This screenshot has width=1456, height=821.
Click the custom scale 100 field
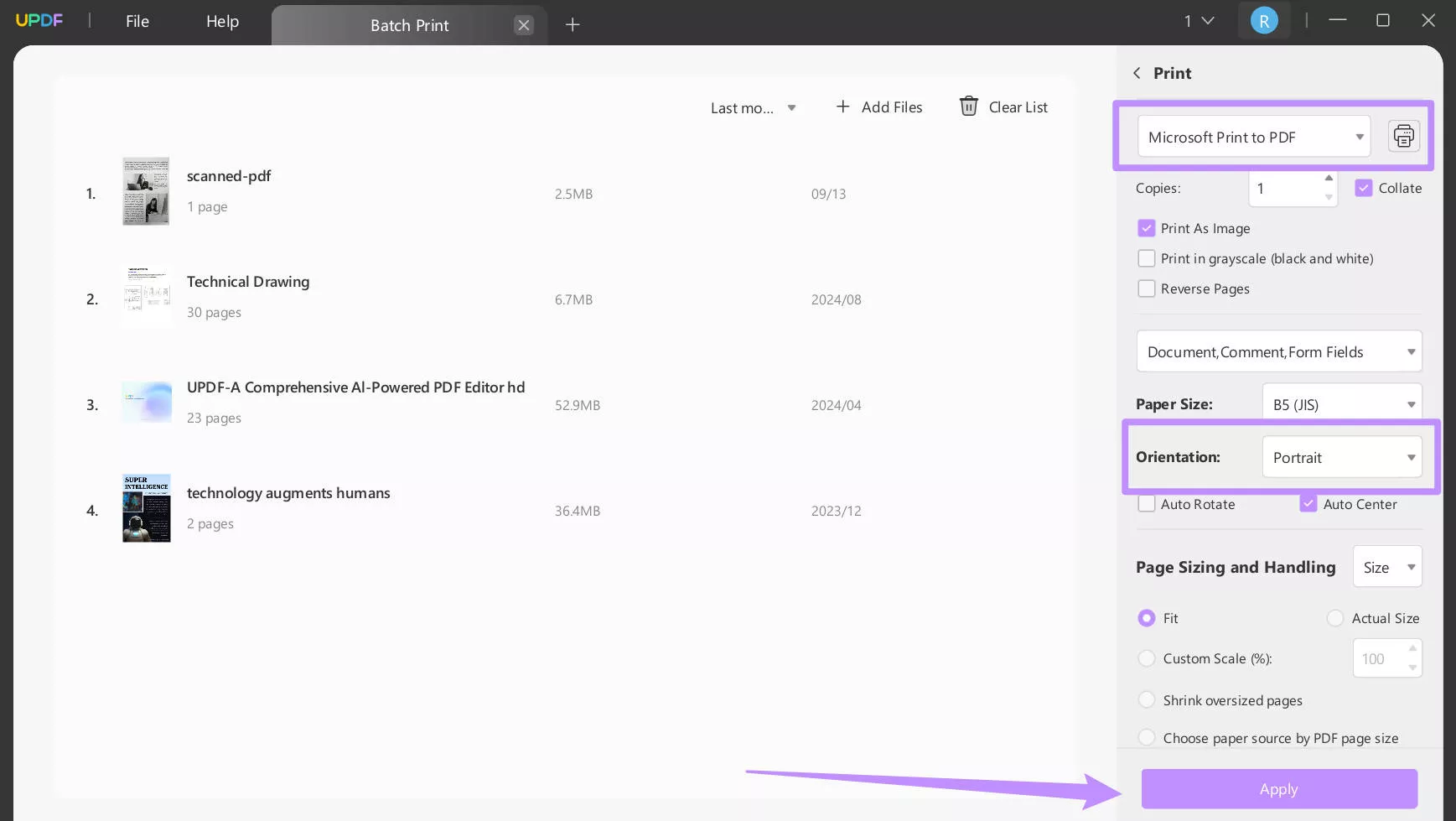coord(1379,658)
